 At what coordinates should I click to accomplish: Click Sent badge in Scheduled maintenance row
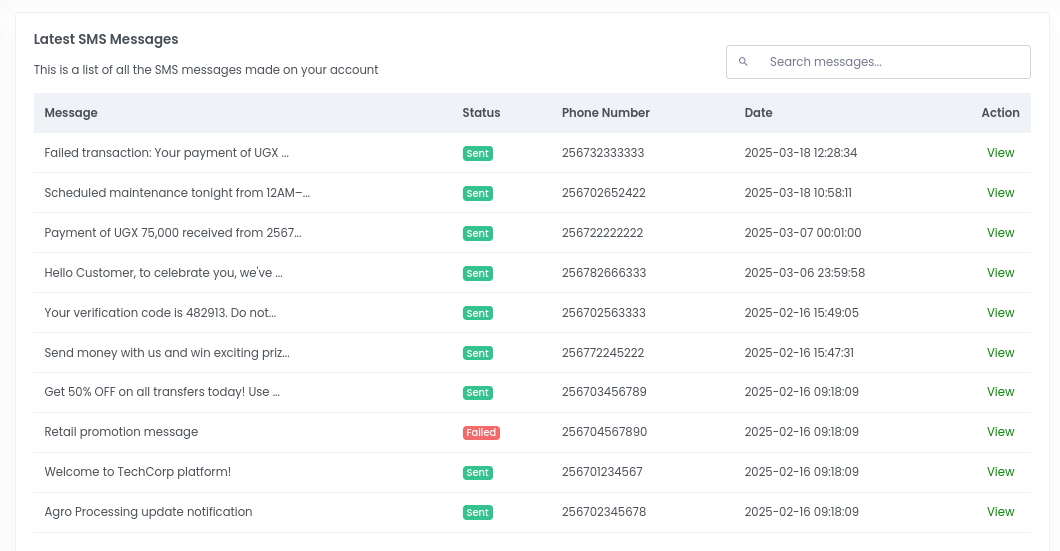477,193
